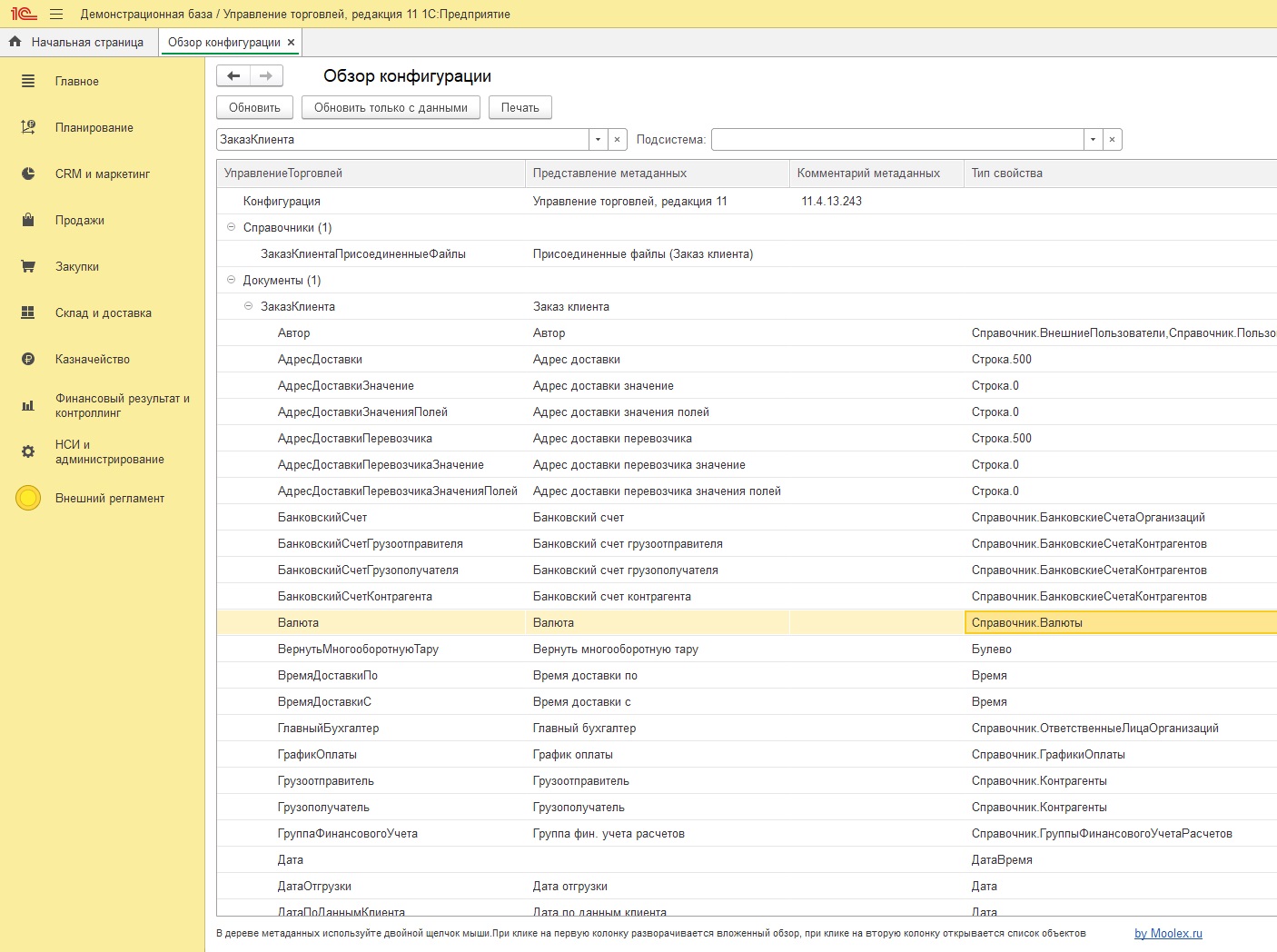Viewport: 1277px width, 952px height.
Task: Select the Конфигурация row
Action: pyautogui.click(x=747, y=201)
